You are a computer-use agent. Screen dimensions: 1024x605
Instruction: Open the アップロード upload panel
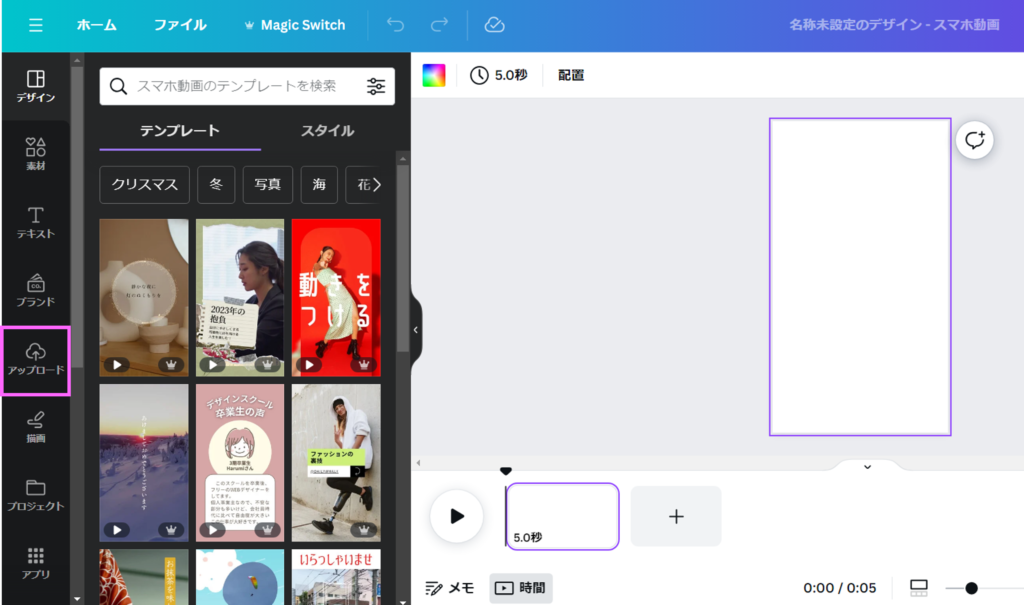(36, 359)
